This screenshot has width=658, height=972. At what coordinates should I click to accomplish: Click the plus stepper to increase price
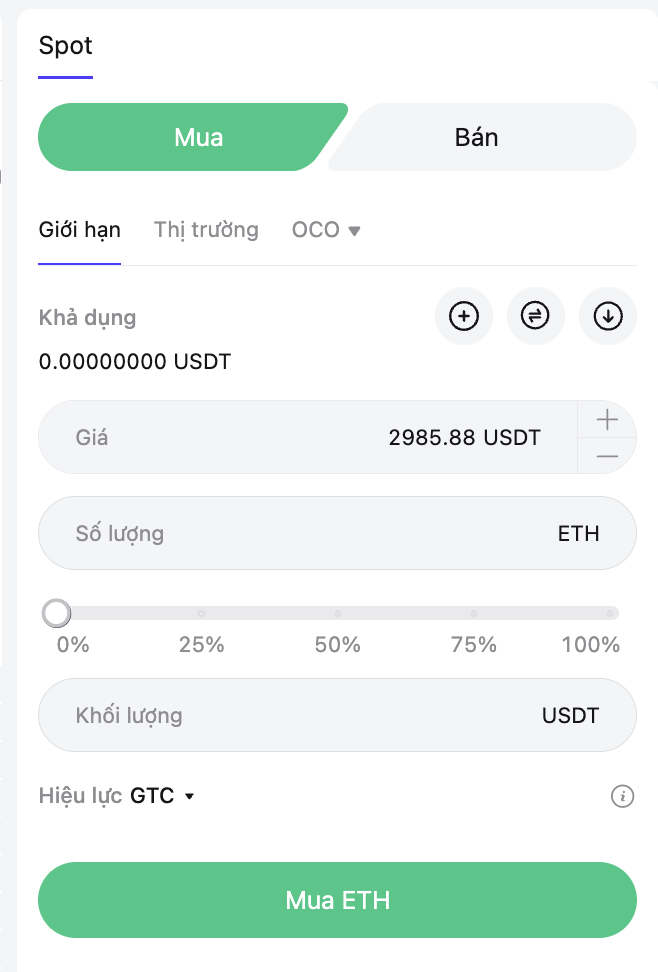tap(606, 420)
